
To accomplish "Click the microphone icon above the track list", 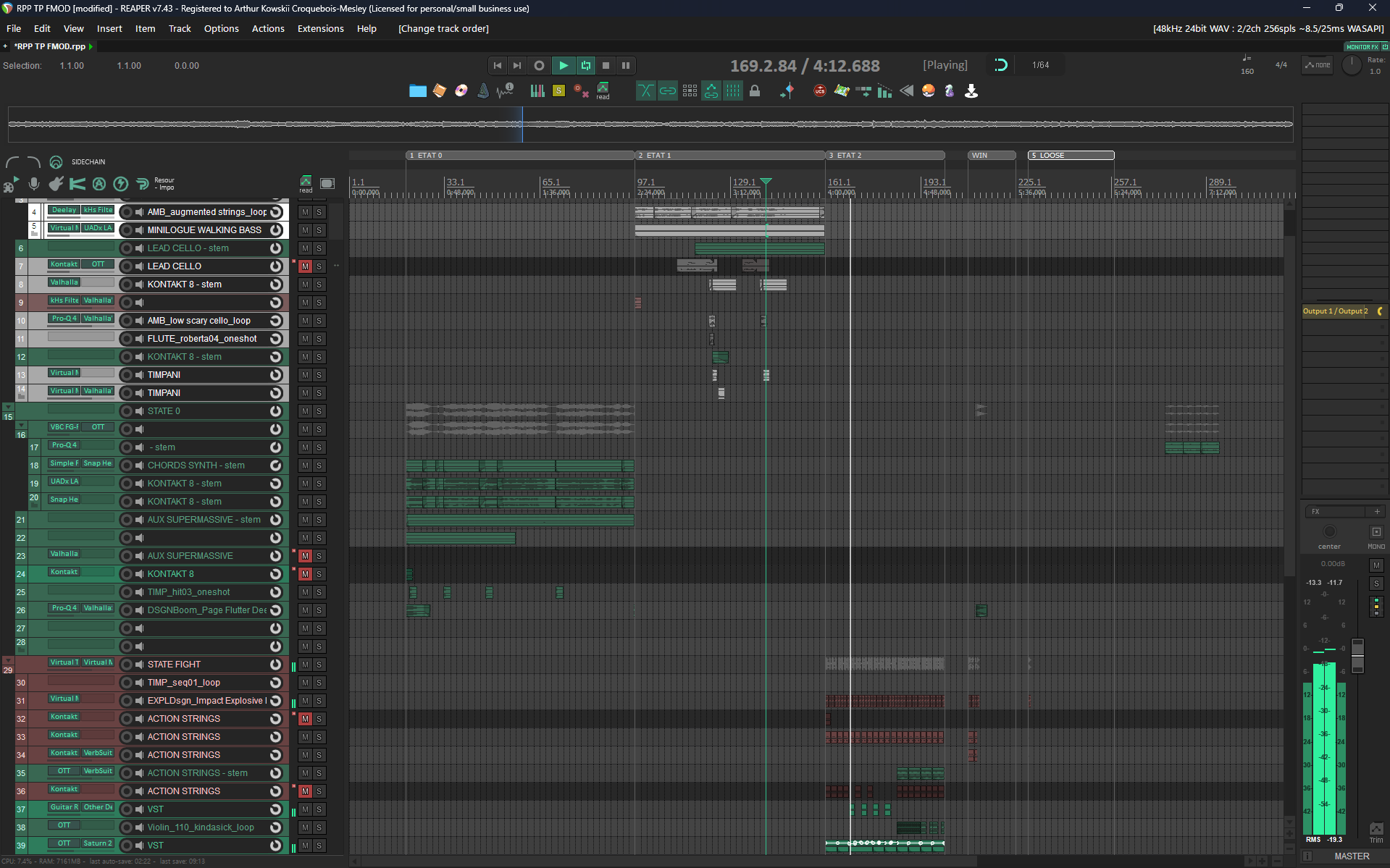I will point(34,184).
